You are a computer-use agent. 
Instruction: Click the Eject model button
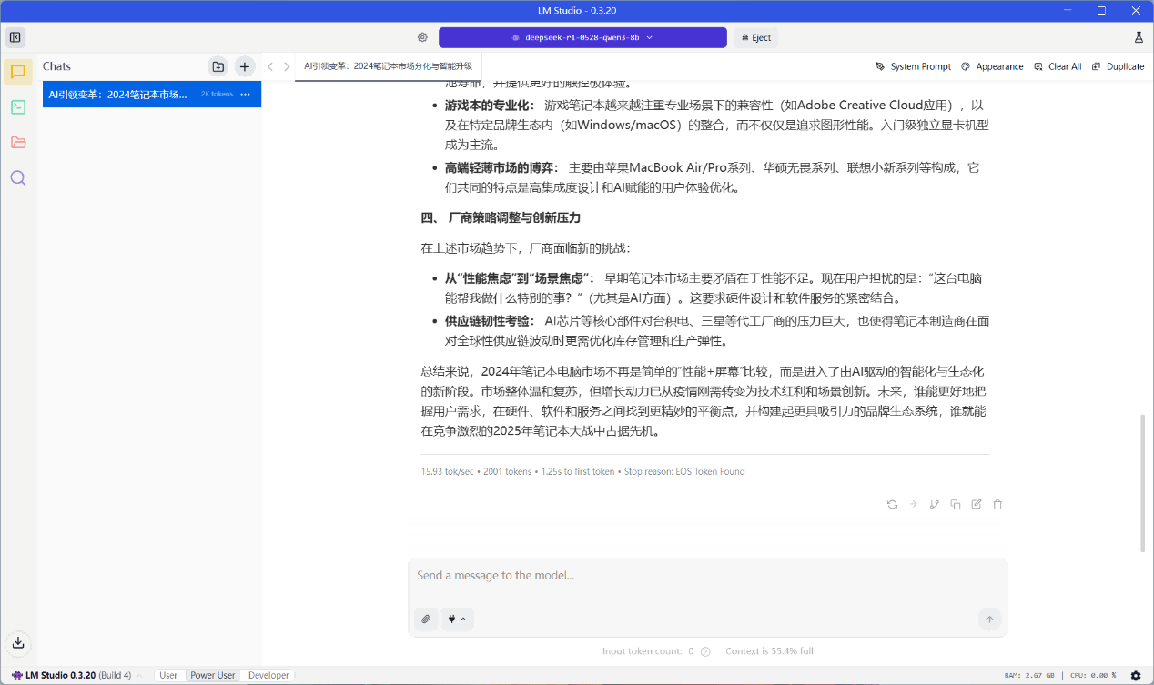click(x=756, y=37)
